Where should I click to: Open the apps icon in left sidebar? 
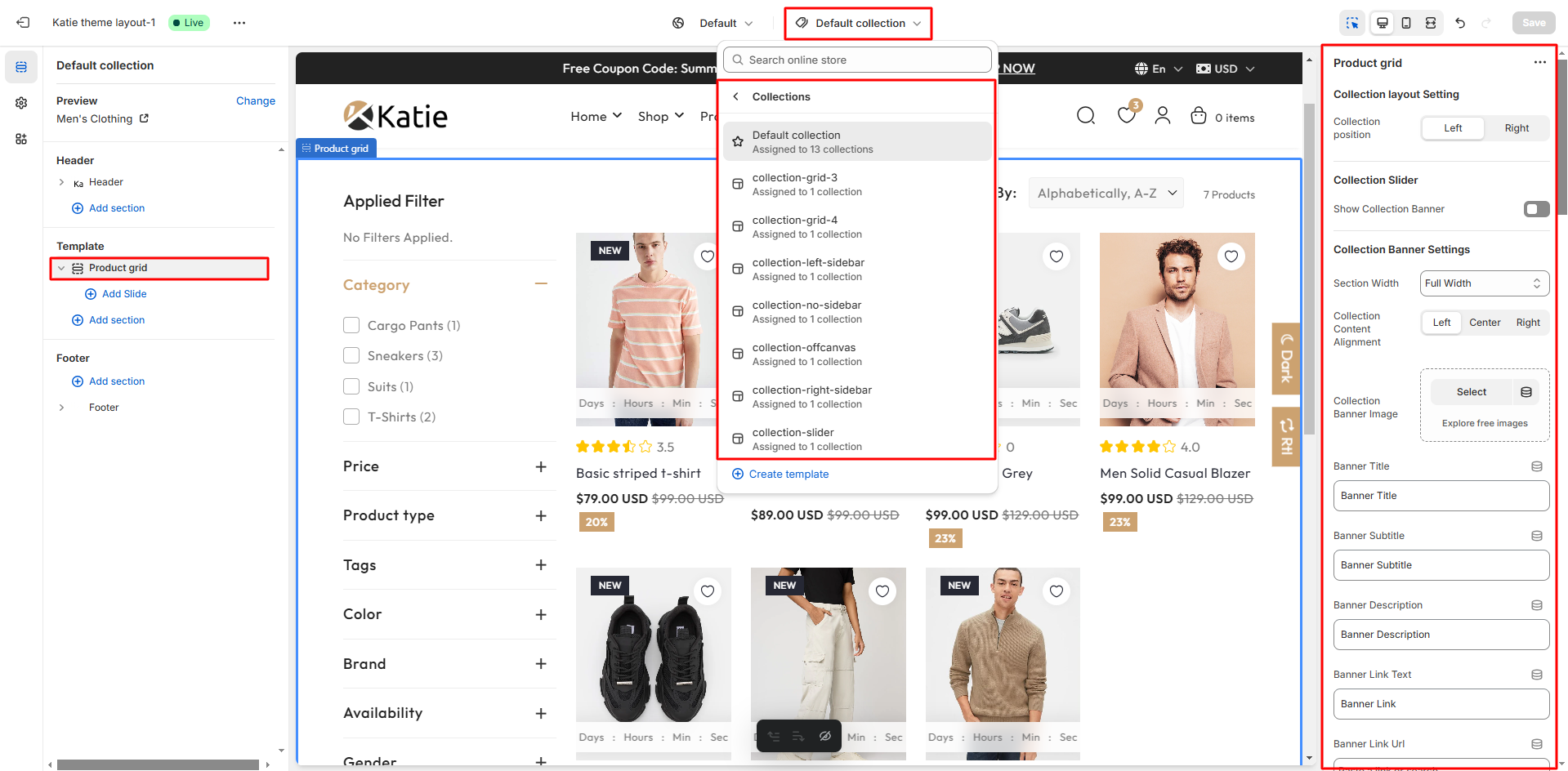click(21, 139)
